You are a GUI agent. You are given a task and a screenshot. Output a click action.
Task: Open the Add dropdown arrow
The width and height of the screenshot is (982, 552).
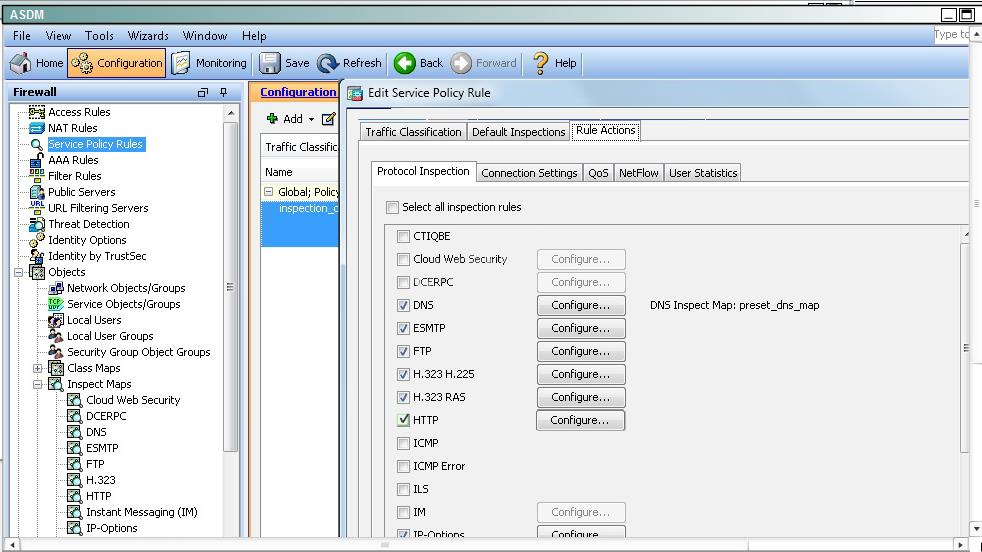click(x=311, y=119)
